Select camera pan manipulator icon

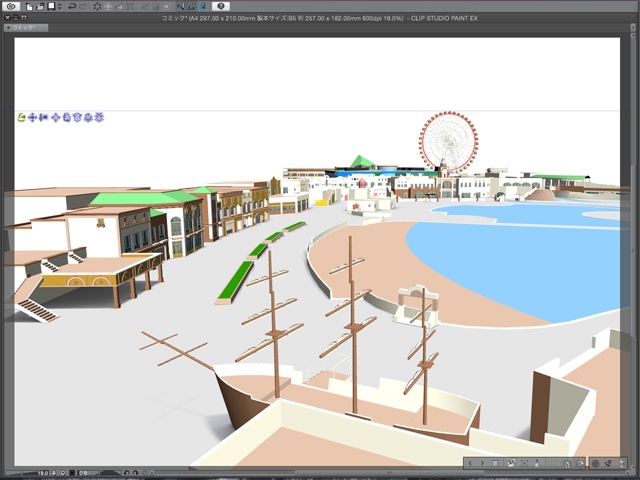pyautogui.click(x=32, y=118)
